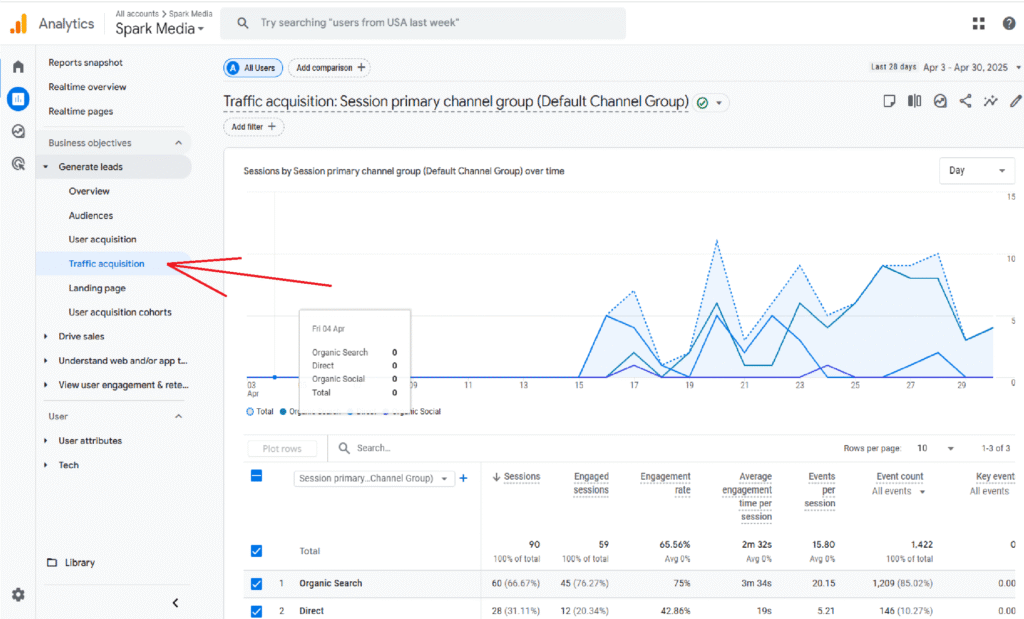Viewport: 1024px width, 619px height.
Task: Open the Session primary Channel Group dimension dropdown
Action: point(374,479)
